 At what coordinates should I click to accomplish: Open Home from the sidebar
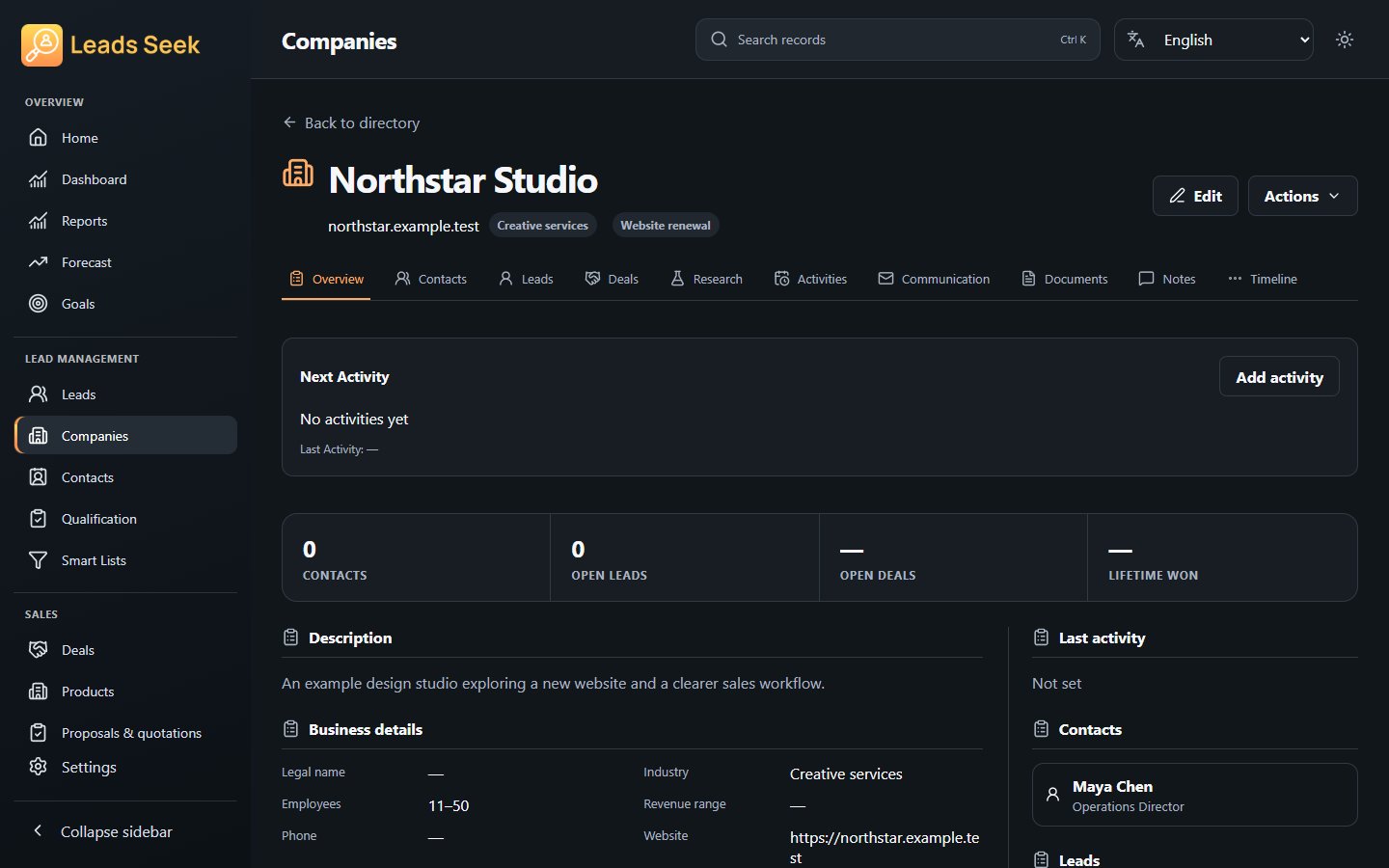pyautogui.click(x=125, y=138)
